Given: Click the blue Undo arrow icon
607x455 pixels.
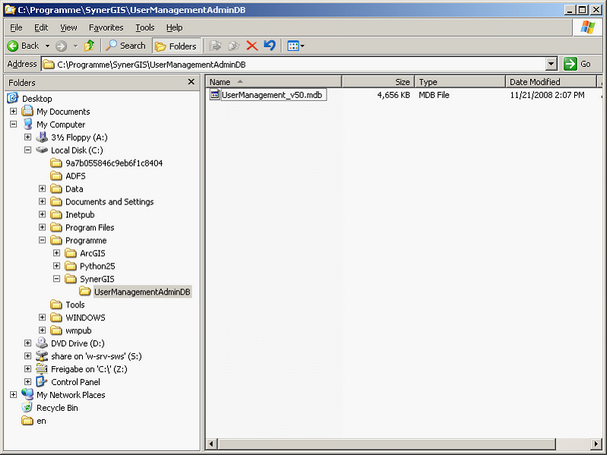Looking at the screenshot, I should pyautogui.click(x=269, y=46).
